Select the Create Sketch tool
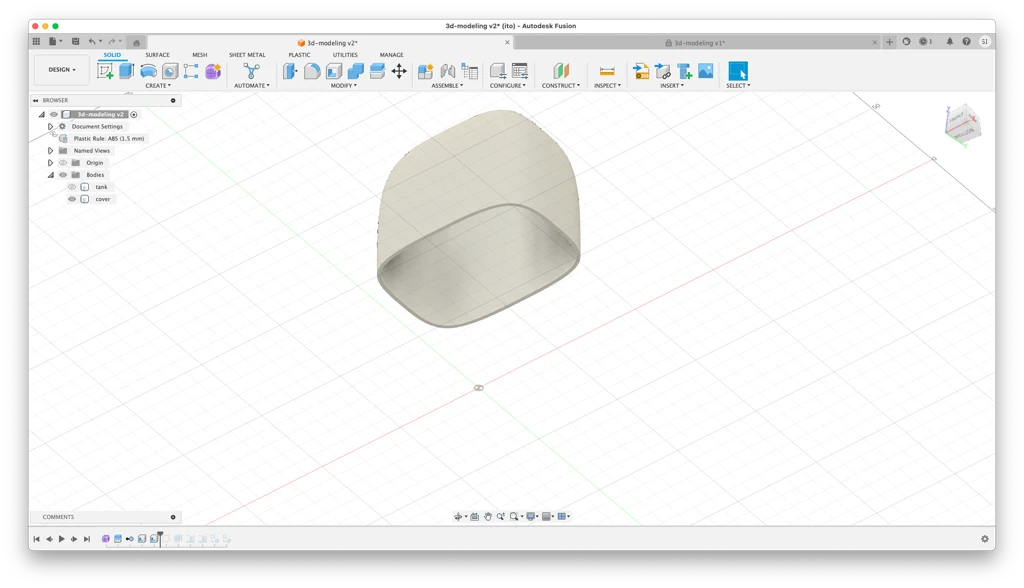The width and height of the screenshot is (1024, 588). [105, 71]
